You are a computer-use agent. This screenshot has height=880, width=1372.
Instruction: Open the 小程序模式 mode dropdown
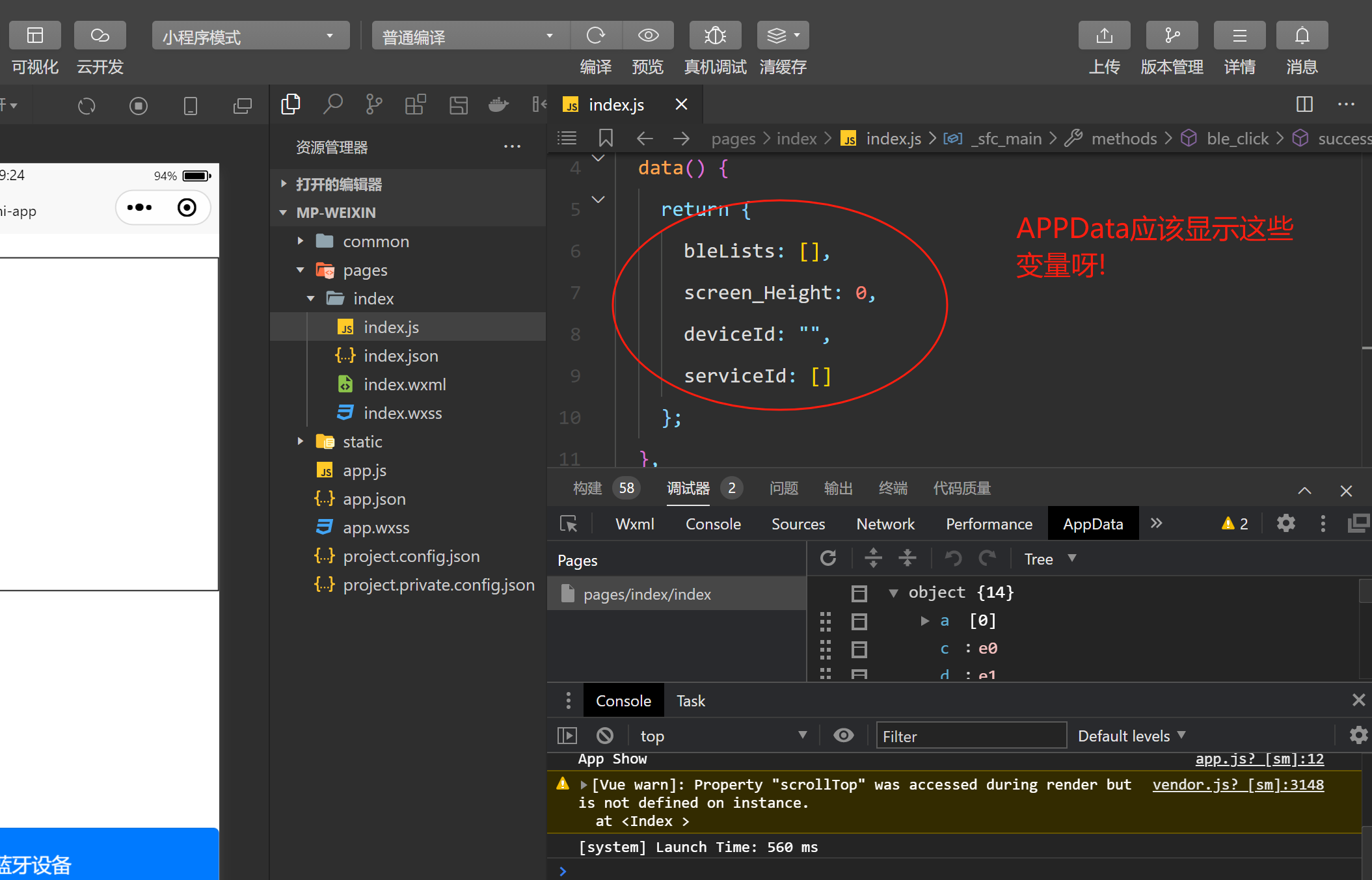[x=250, y=36]
